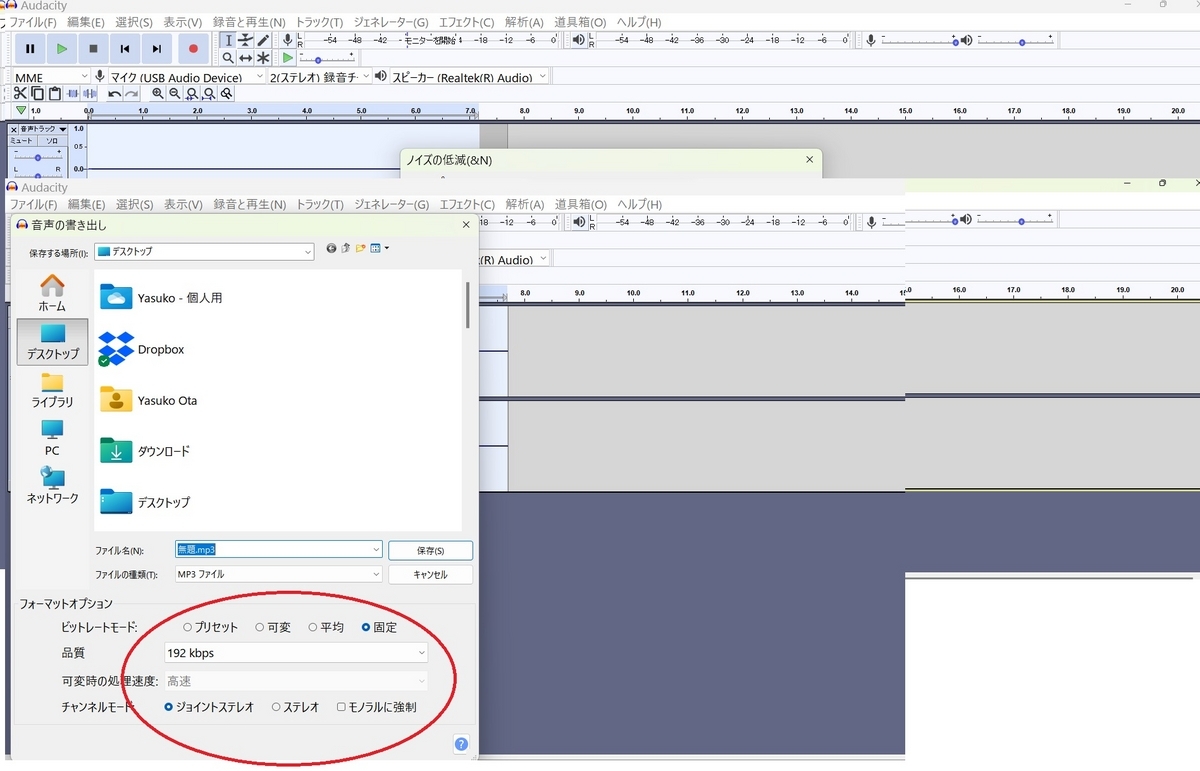Select the pencil Draw tool

(x=263, y=40)
